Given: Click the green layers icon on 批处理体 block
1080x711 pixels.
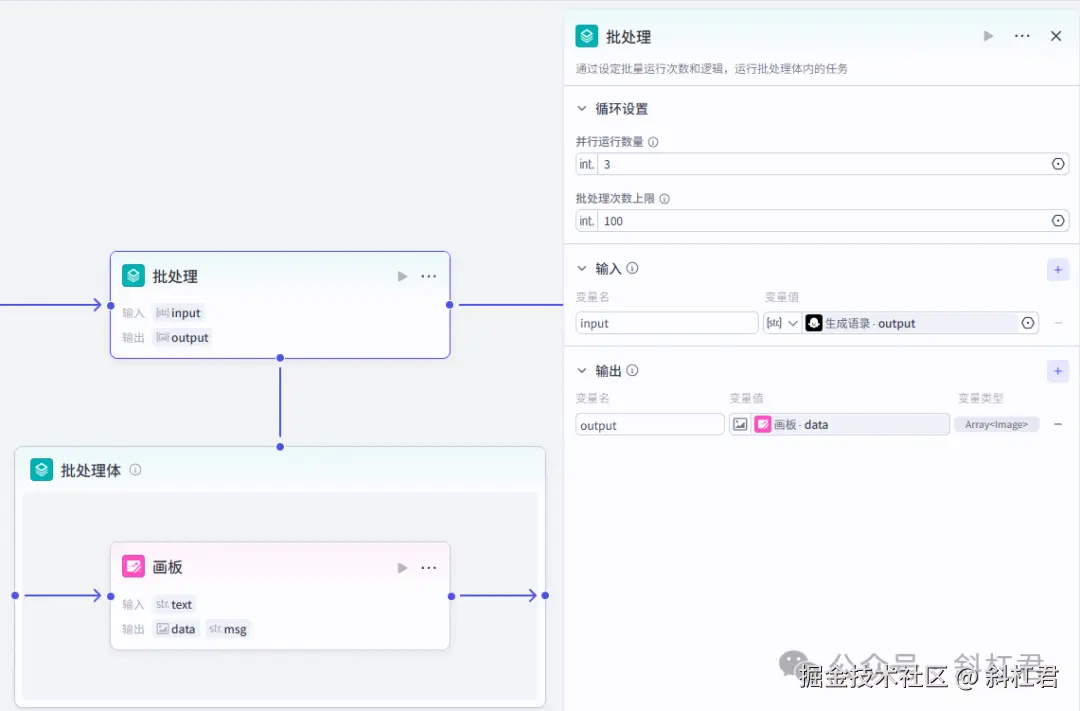Looking at the screenshot, I should tap(41, 469).
